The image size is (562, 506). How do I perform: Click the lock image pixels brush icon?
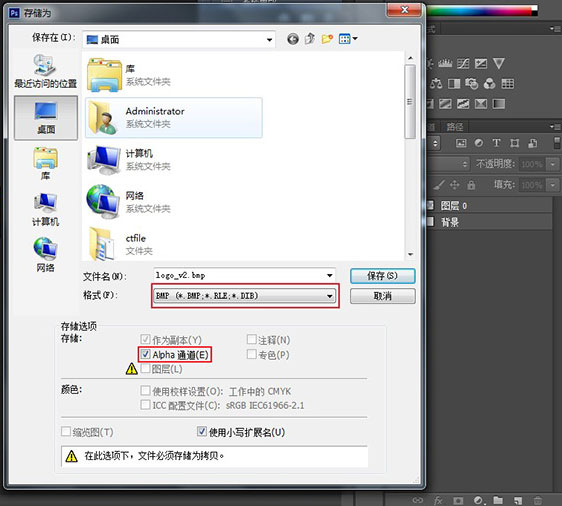(x=439, y=185)
